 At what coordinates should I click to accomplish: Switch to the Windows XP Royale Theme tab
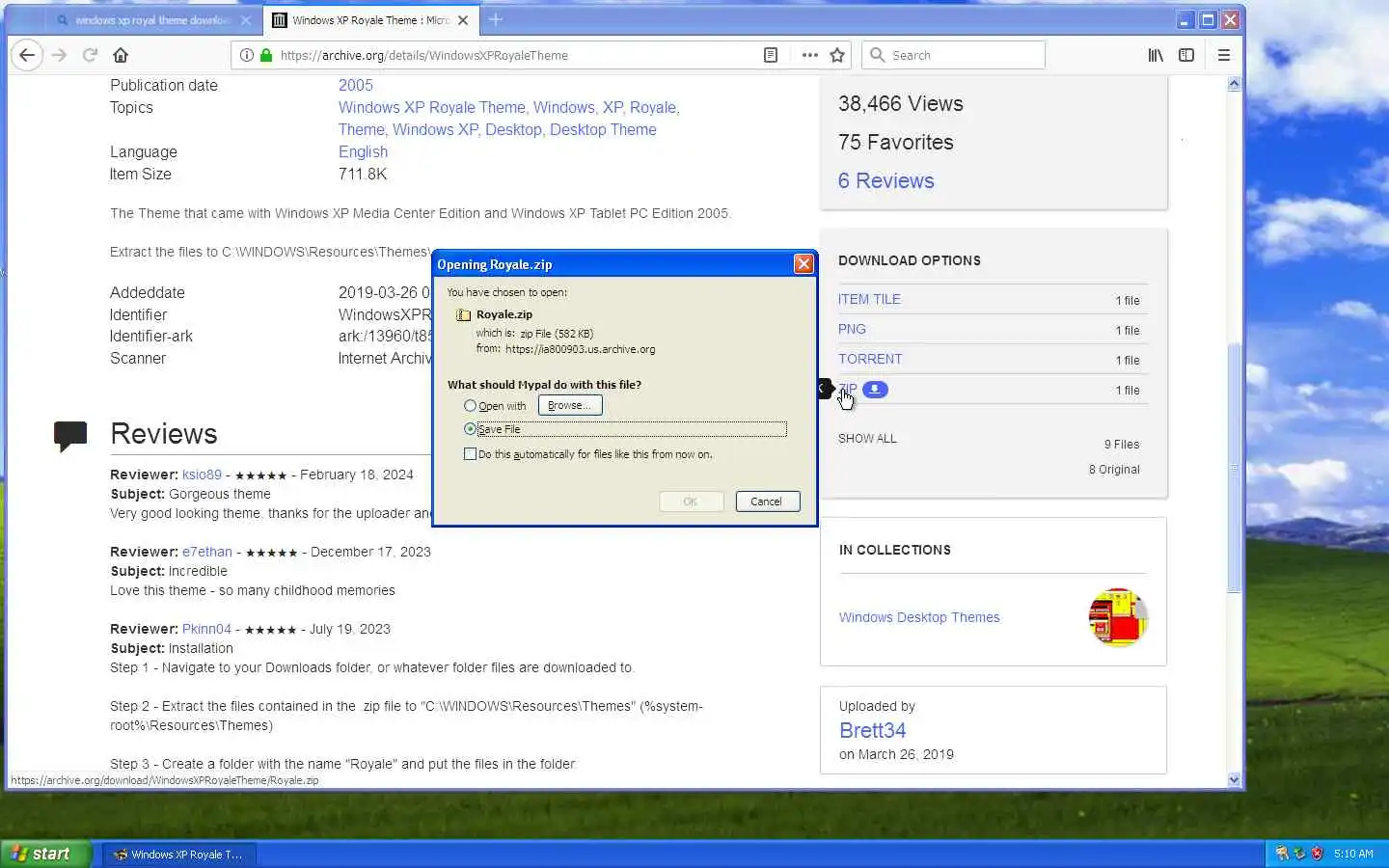(x=370, y=20)
